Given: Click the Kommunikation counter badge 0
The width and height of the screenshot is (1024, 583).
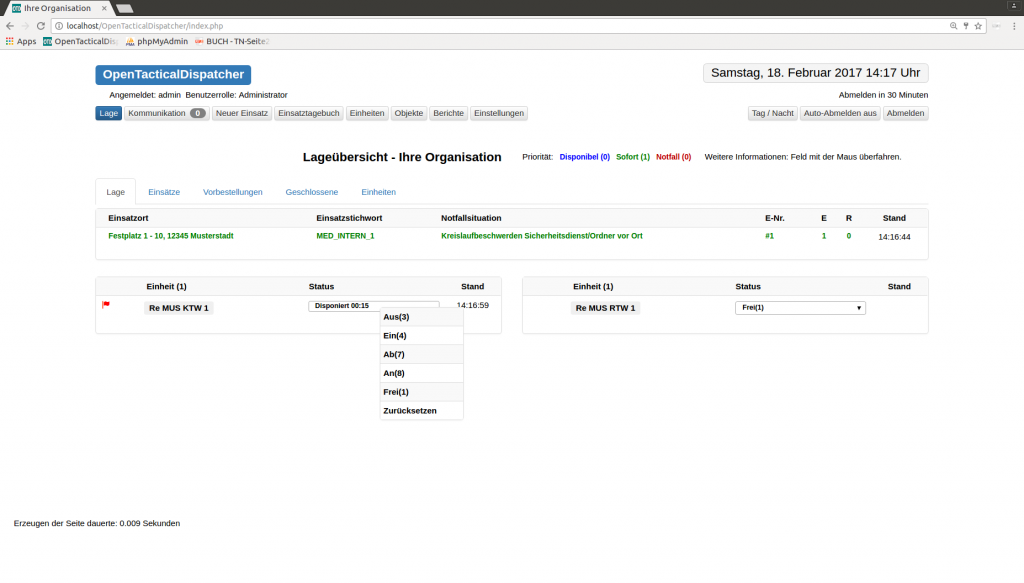Looking at the screenshot, I should tap(197, 114).
